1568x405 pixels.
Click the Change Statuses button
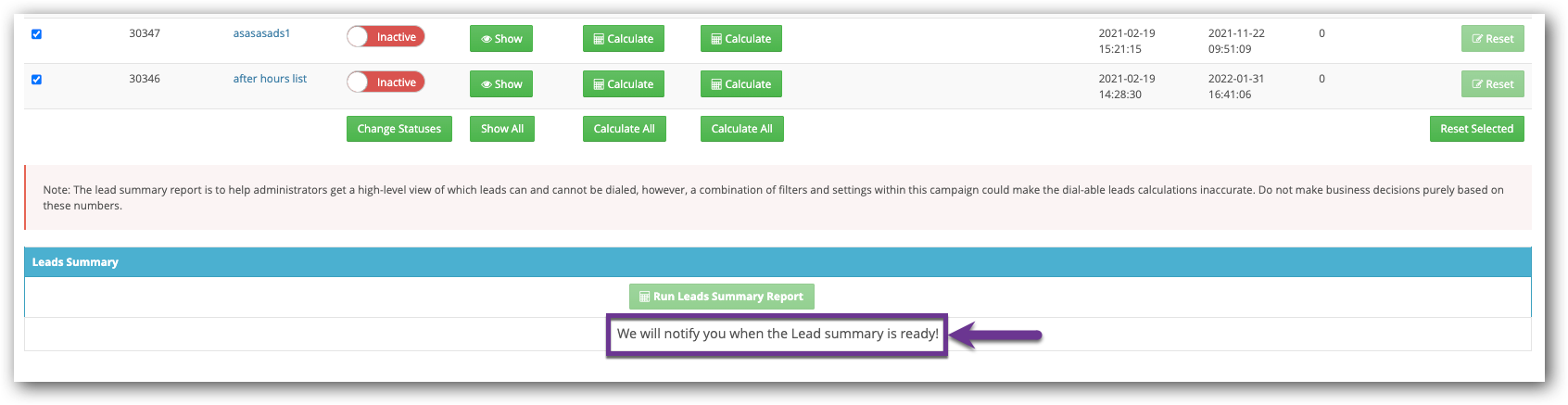click(398, 129)
